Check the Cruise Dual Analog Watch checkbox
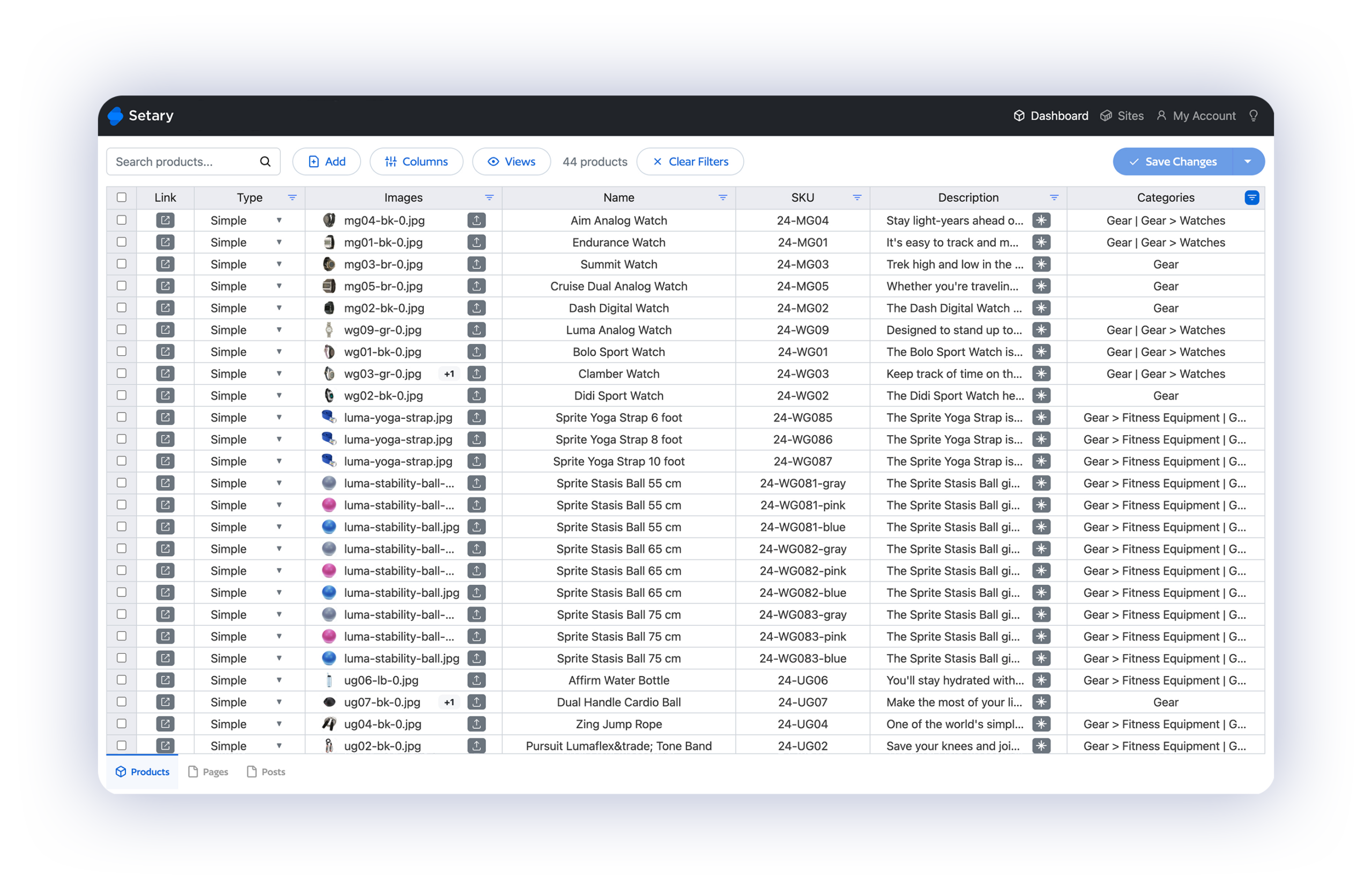 click(122, 286)
